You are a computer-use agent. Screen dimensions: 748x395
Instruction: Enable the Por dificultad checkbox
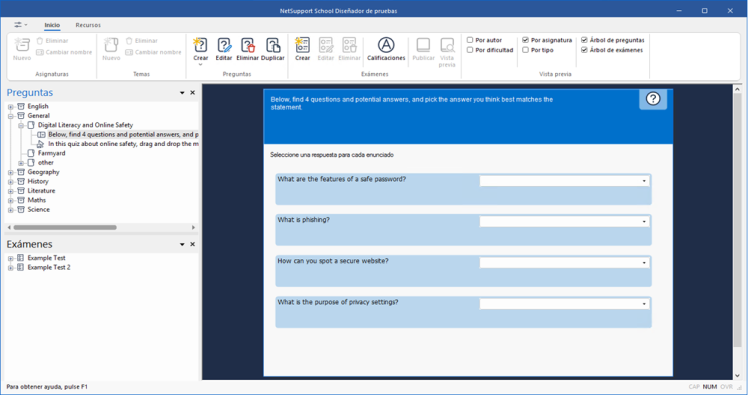pyautogui.click(x=470, y=50)
